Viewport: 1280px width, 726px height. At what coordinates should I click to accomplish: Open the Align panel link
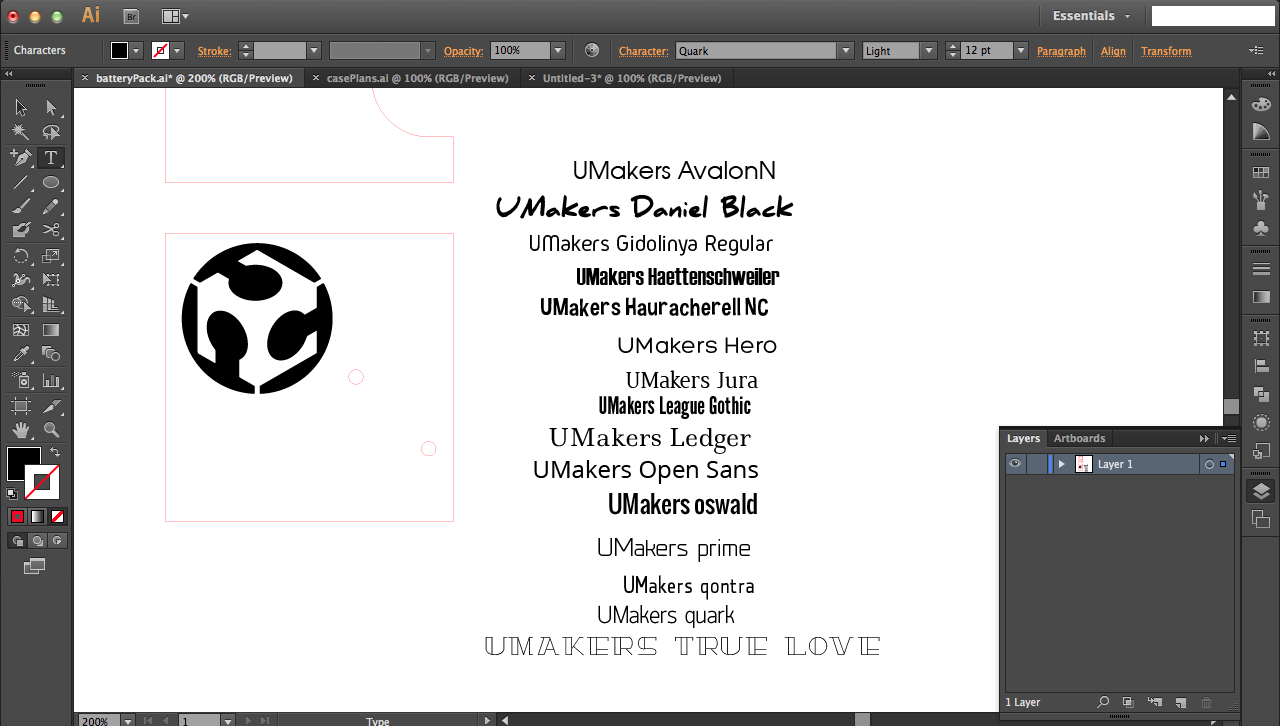tap(1113, 51)
